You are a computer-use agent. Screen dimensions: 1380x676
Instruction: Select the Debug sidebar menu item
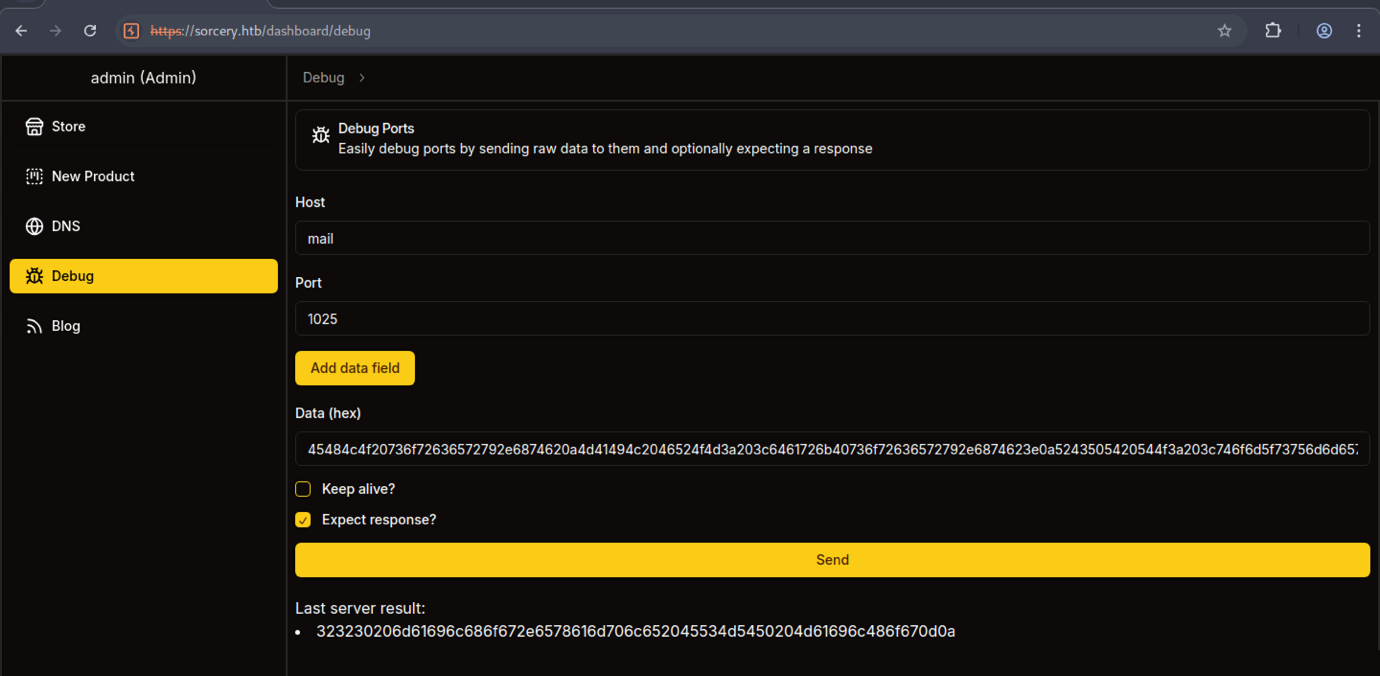point(143,276)
